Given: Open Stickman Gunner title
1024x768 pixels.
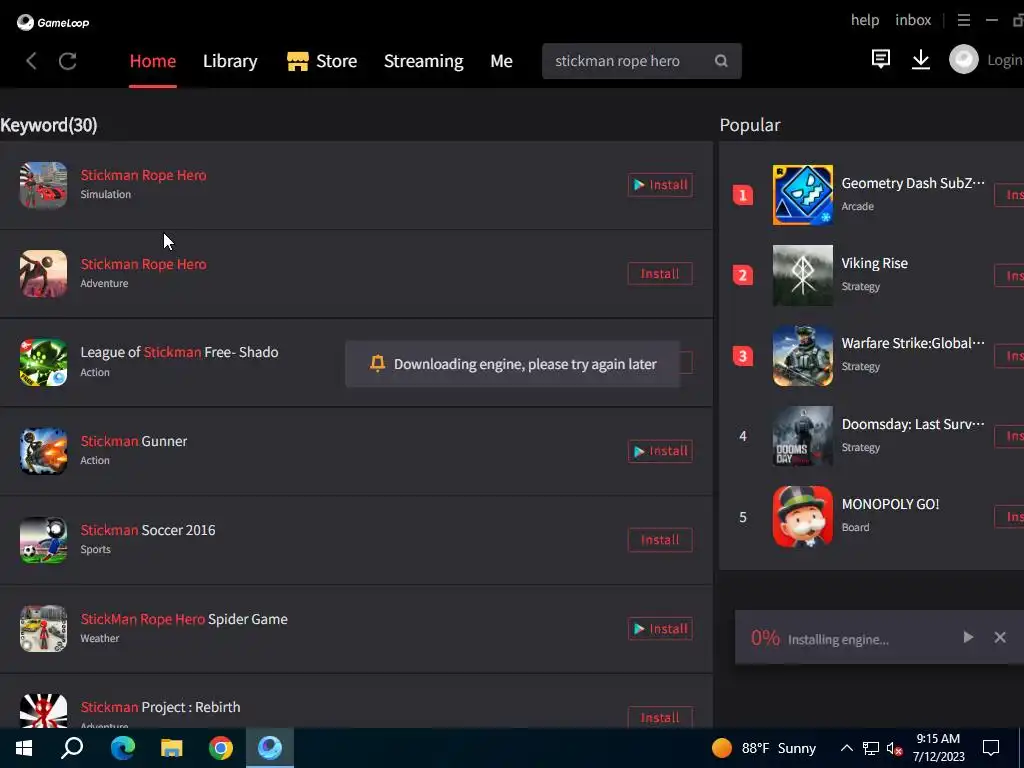Looking at the screenshot, I should (134, 441).
